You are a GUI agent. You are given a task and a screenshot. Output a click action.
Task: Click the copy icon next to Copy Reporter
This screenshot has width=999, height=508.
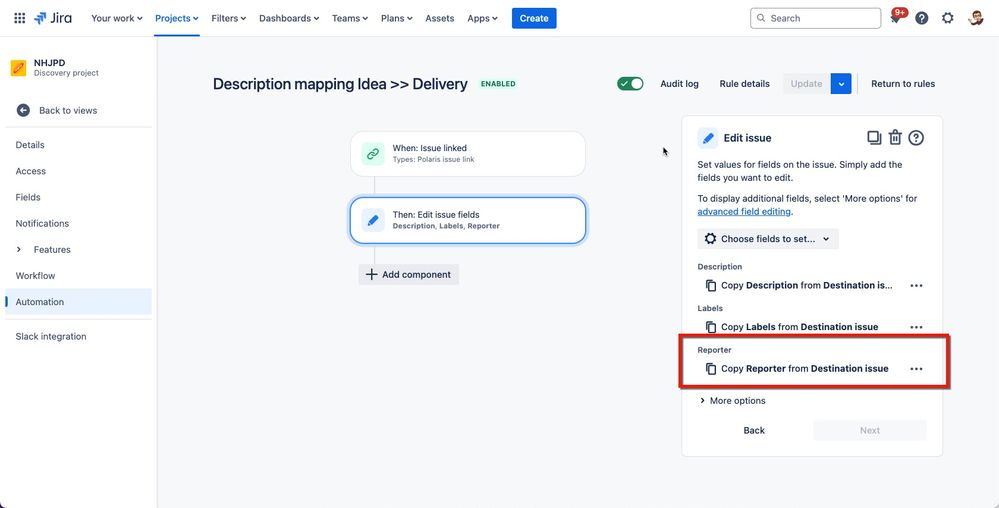(x=711, y=368)
